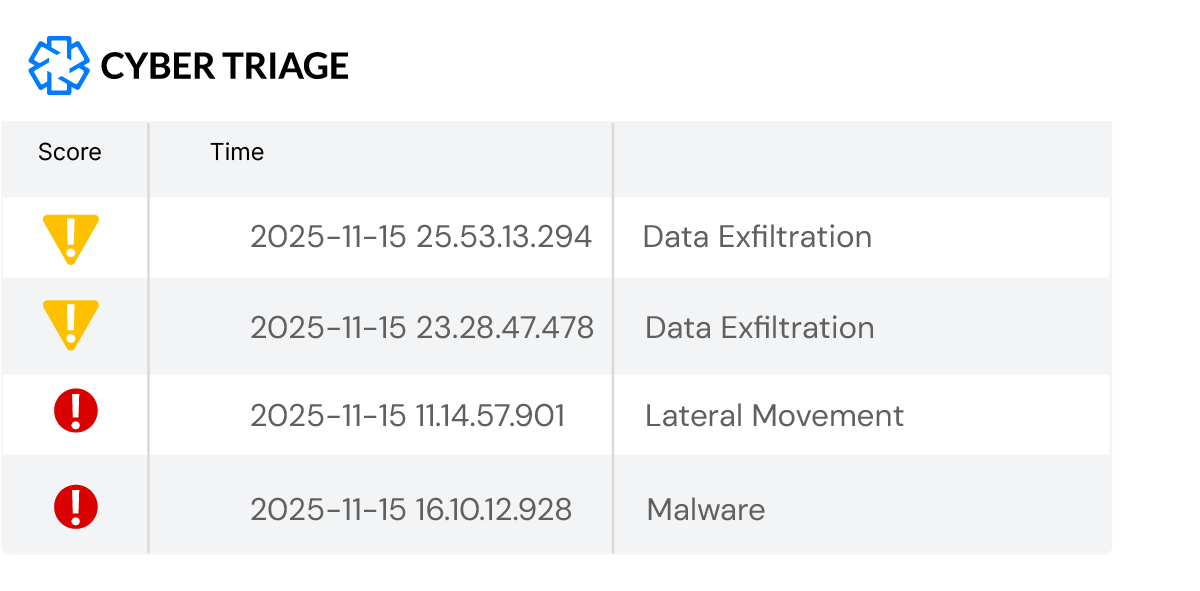Sort by the Time column header
Viewport: 1200px width, 591px height.
(x=237, y=152)
